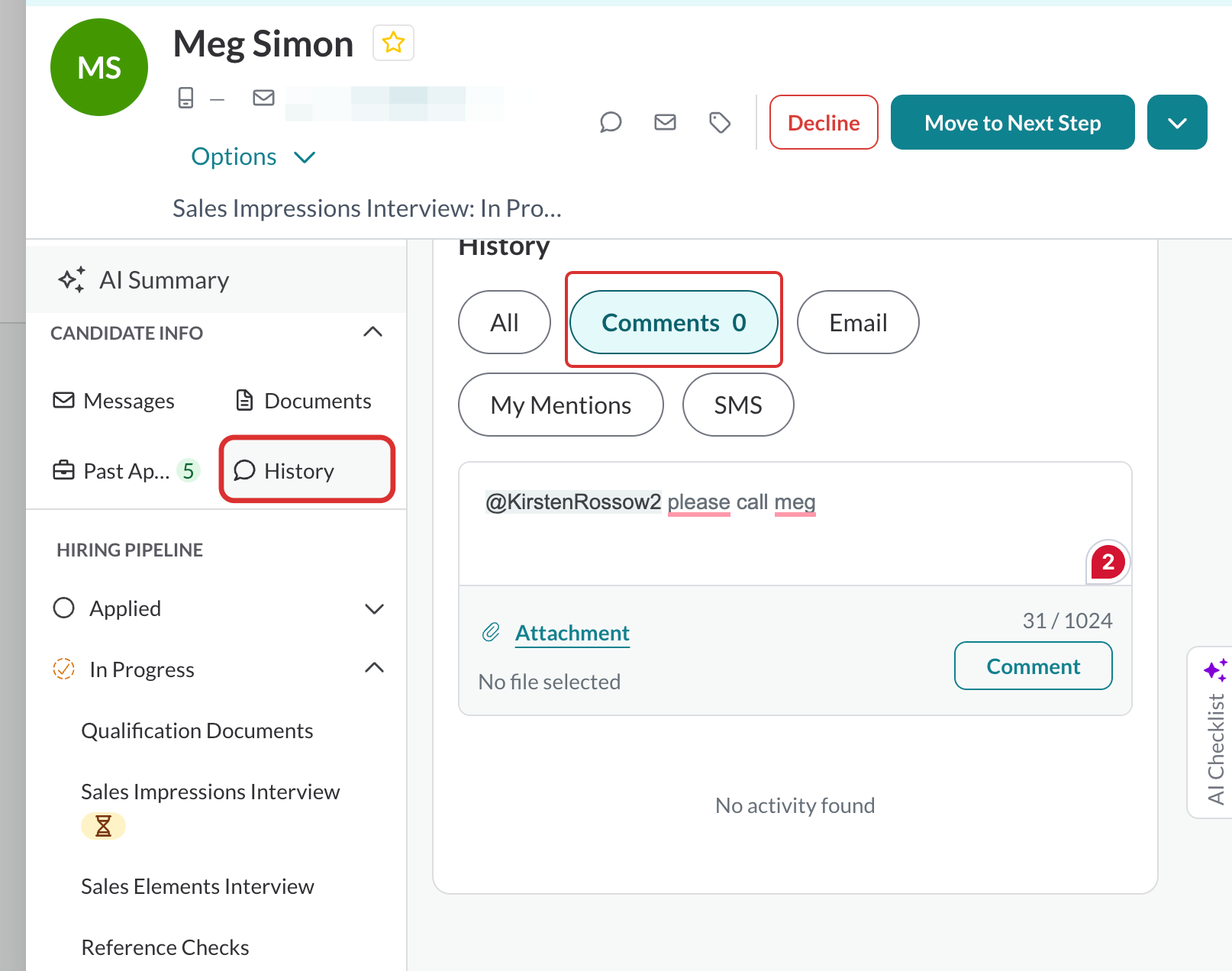Select Reference Checks step

(x=165, y=947)
